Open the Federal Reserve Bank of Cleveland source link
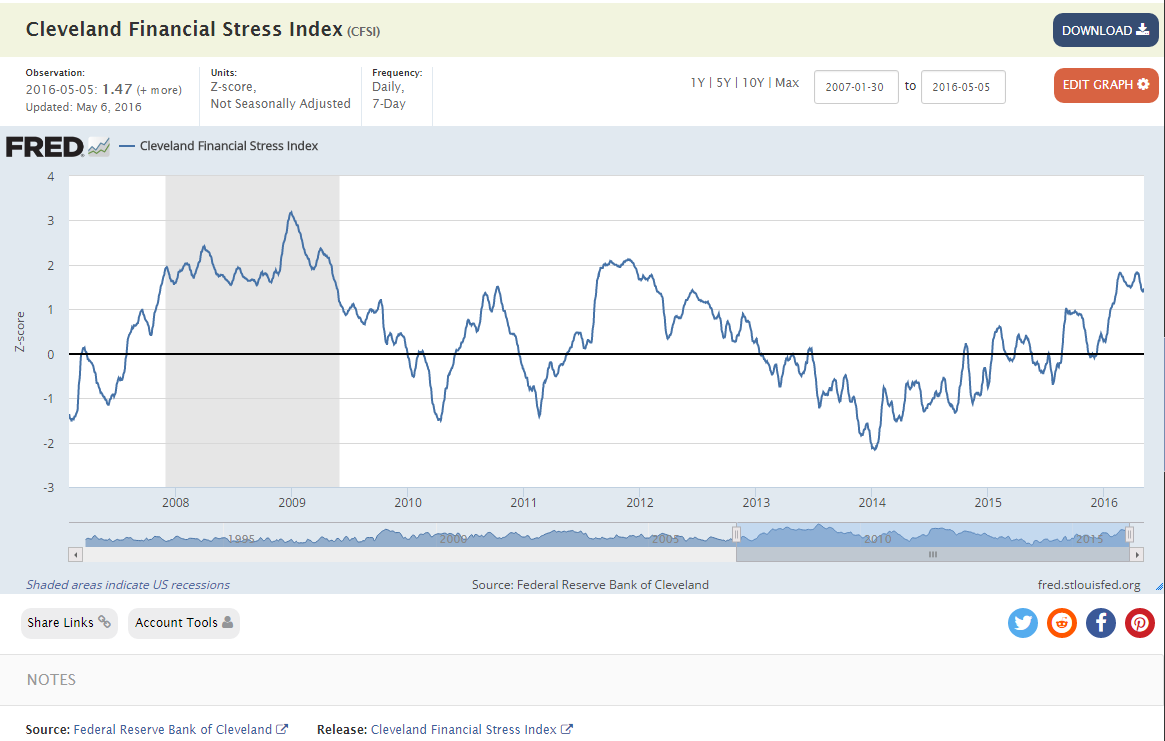This screenshot has height=741, width=1165. point(172,729)
